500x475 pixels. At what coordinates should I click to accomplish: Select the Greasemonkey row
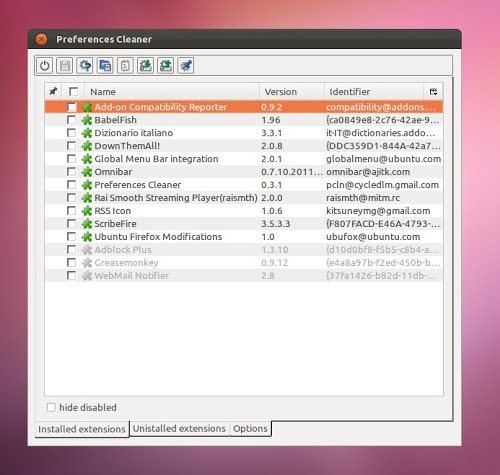point(244,263)
